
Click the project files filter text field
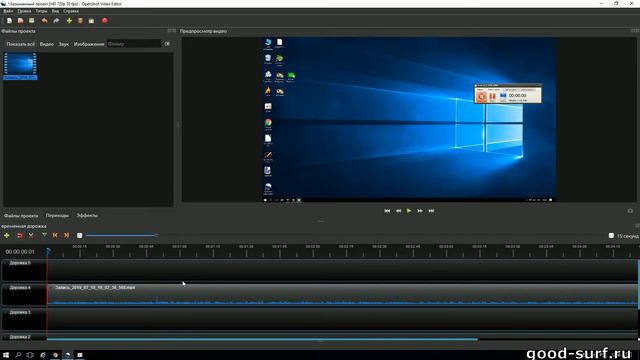point(134,44)
